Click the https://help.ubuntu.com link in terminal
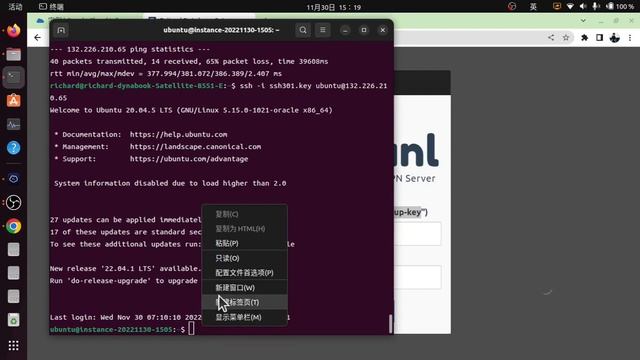 (x=178, y=134)
